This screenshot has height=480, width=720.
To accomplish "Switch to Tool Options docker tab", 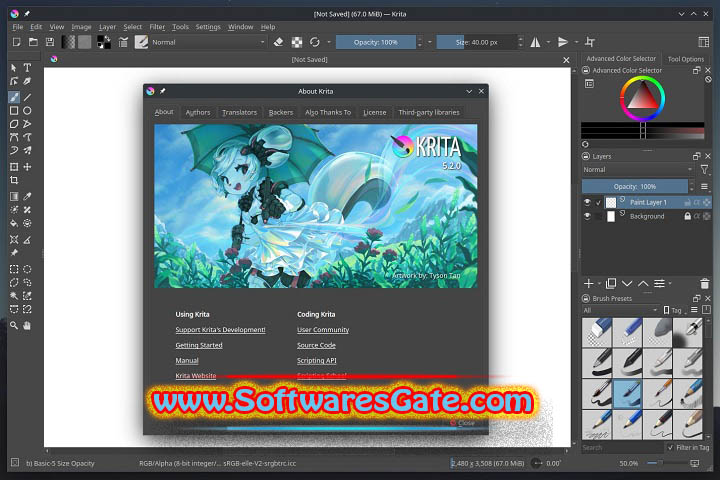I will coord(686,59).
